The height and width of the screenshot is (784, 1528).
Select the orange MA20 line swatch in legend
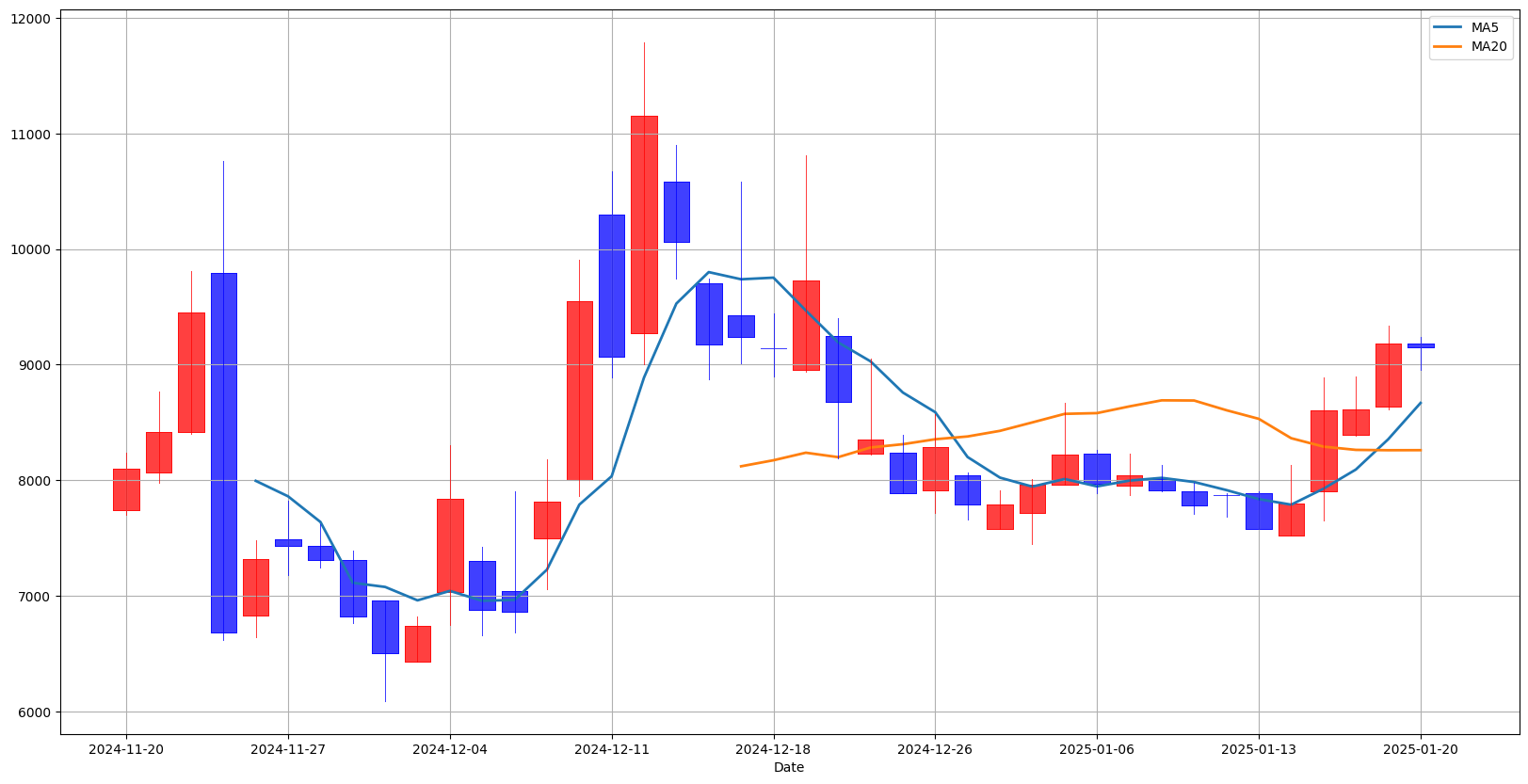pos(1449,46)
